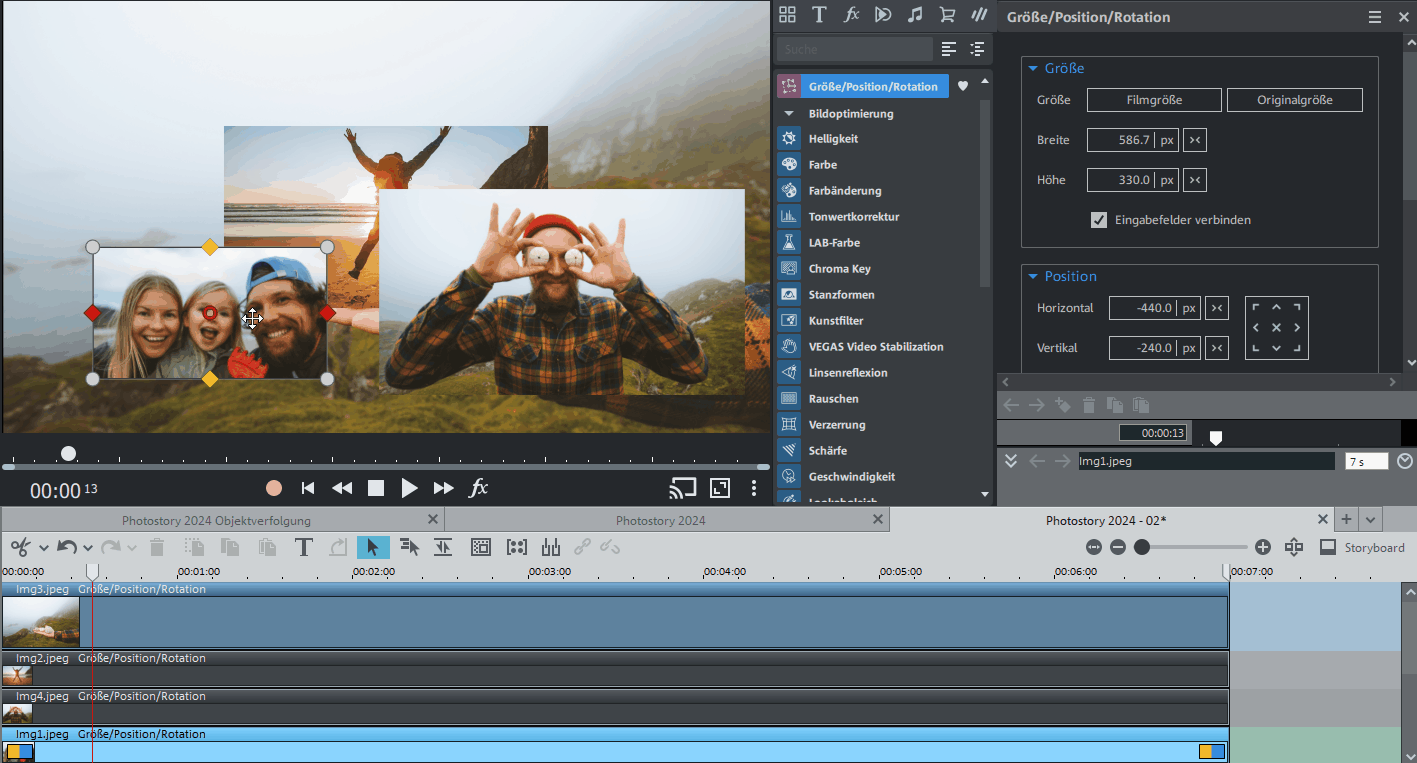
Task: Click the timeline zoom slider handle
Action: coord(1142,547)
